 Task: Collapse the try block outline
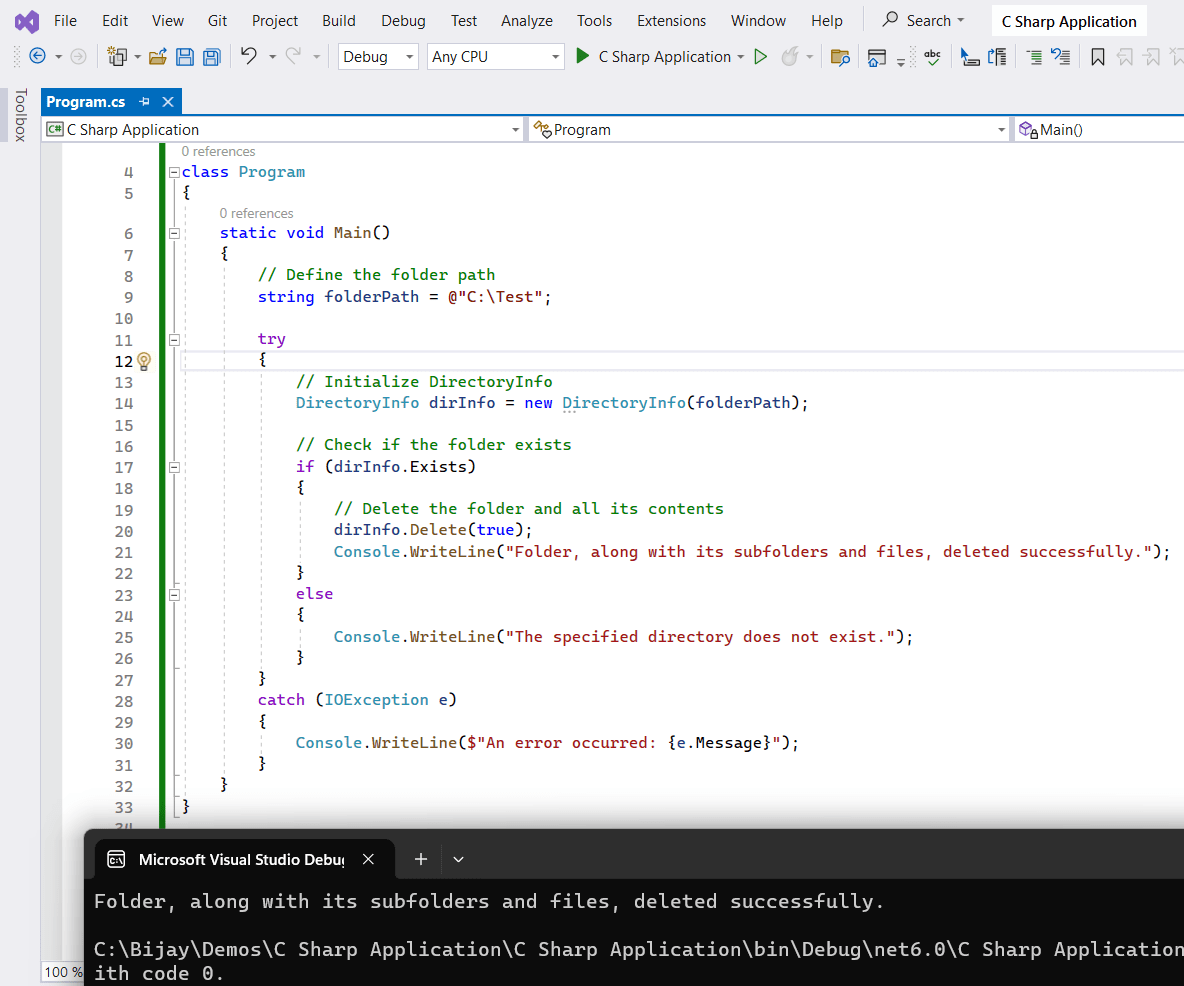click(x=174, y=339)
